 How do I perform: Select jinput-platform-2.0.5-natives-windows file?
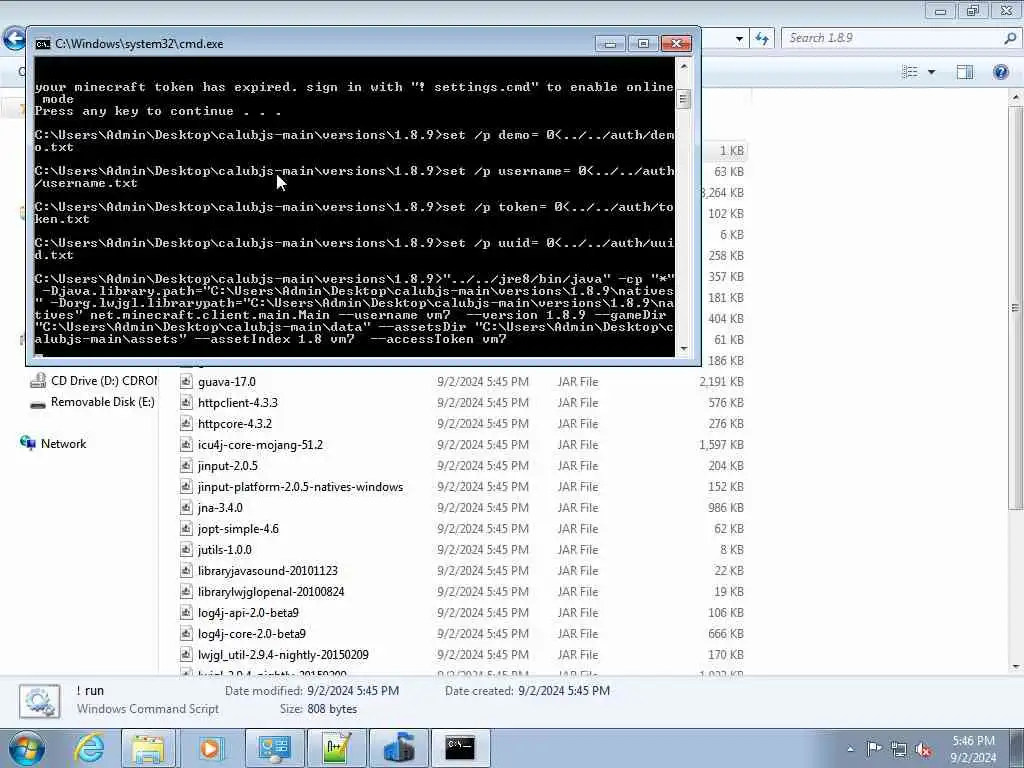coord(300,487)
